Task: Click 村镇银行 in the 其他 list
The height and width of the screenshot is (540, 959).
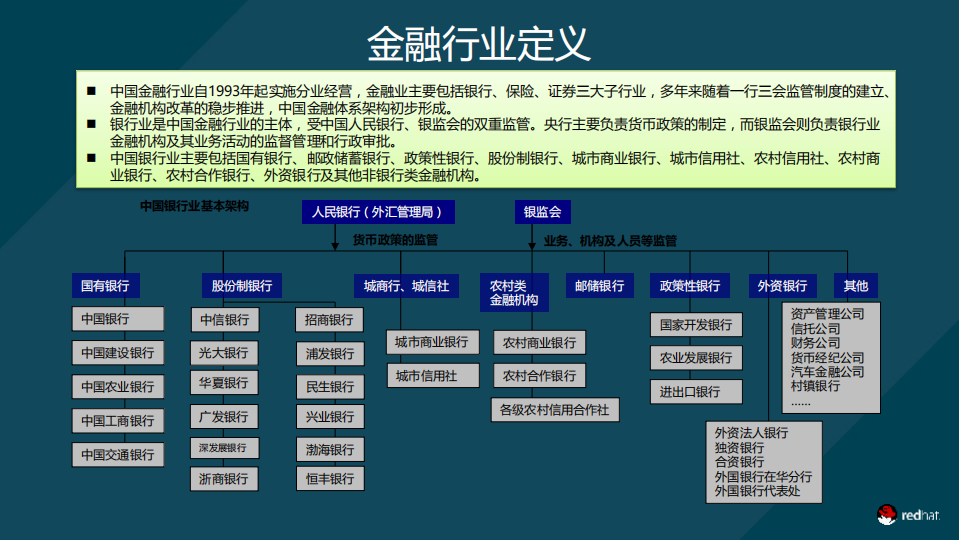Action: click(815, 386)
